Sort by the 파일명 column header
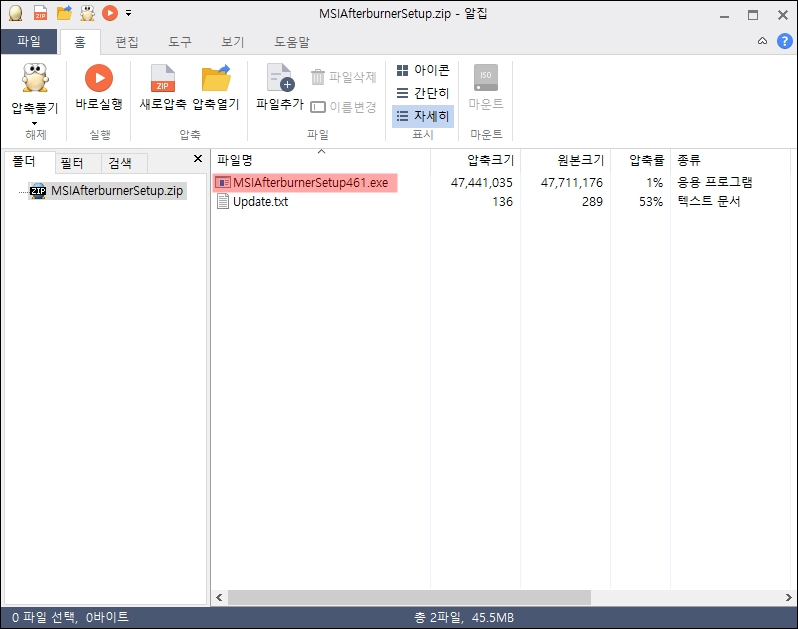The image size is (798, 629). (321, 160)
